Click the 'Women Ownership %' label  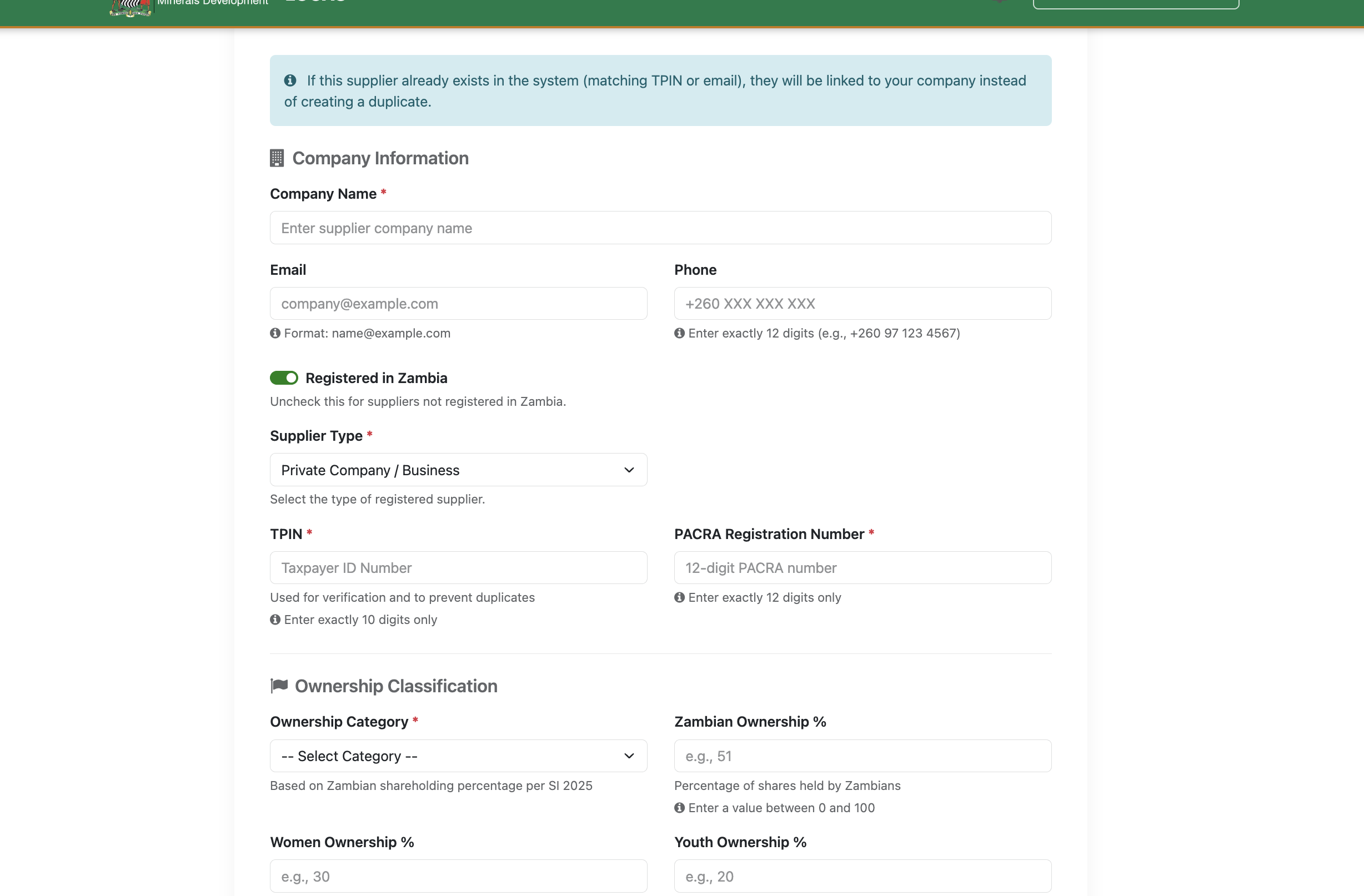(342, 842)
